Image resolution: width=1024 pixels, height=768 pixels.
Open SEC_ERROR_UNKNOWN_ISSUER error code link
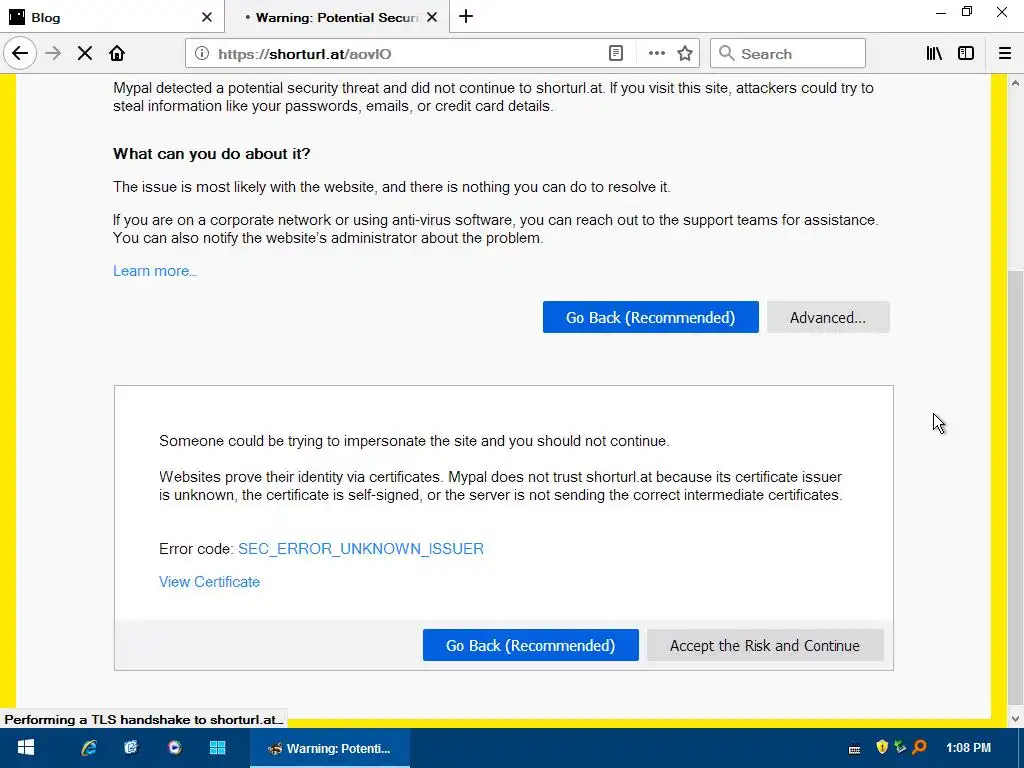coord(360,549)
